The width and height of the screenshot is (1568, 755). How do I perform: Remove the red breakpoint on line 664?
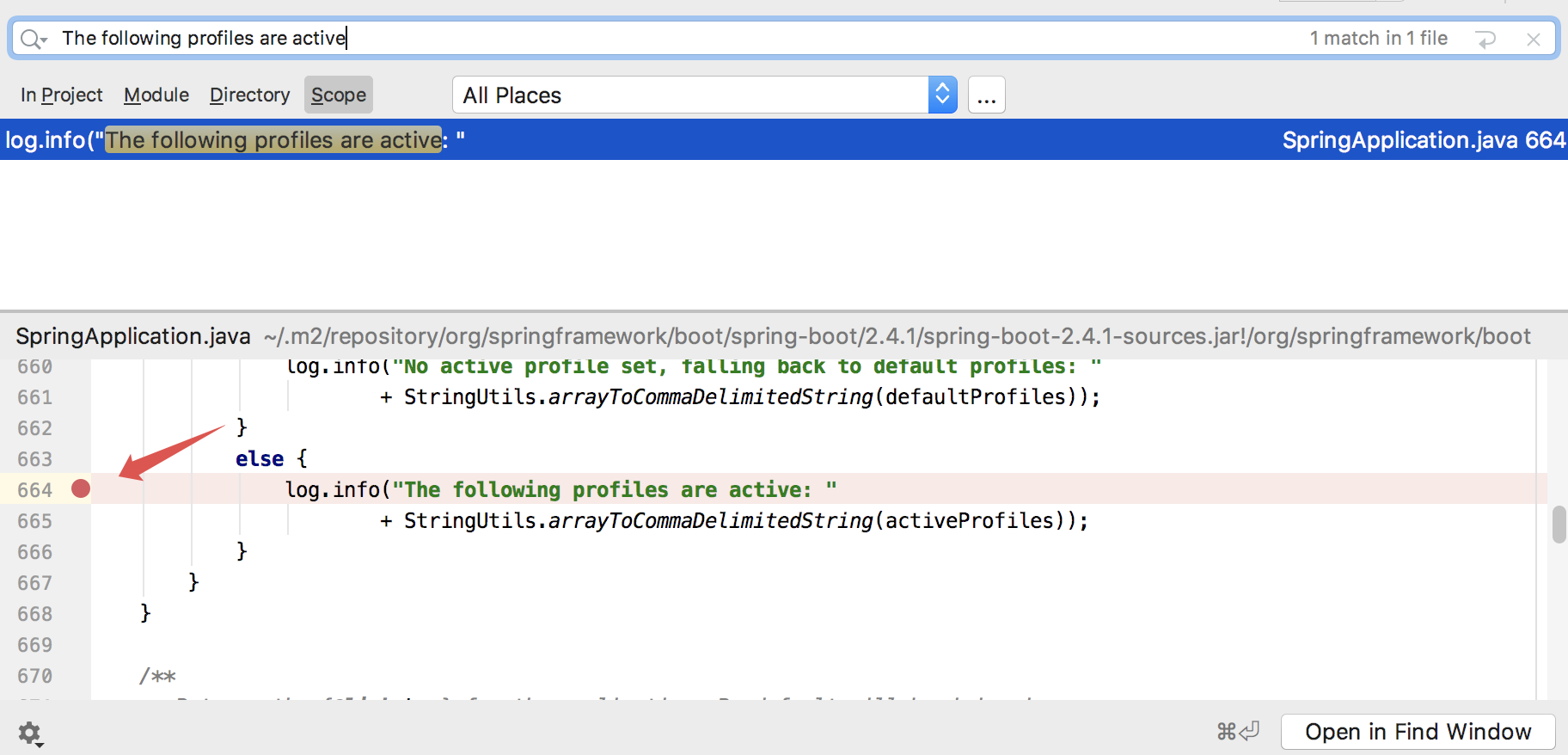coord(81,489)
